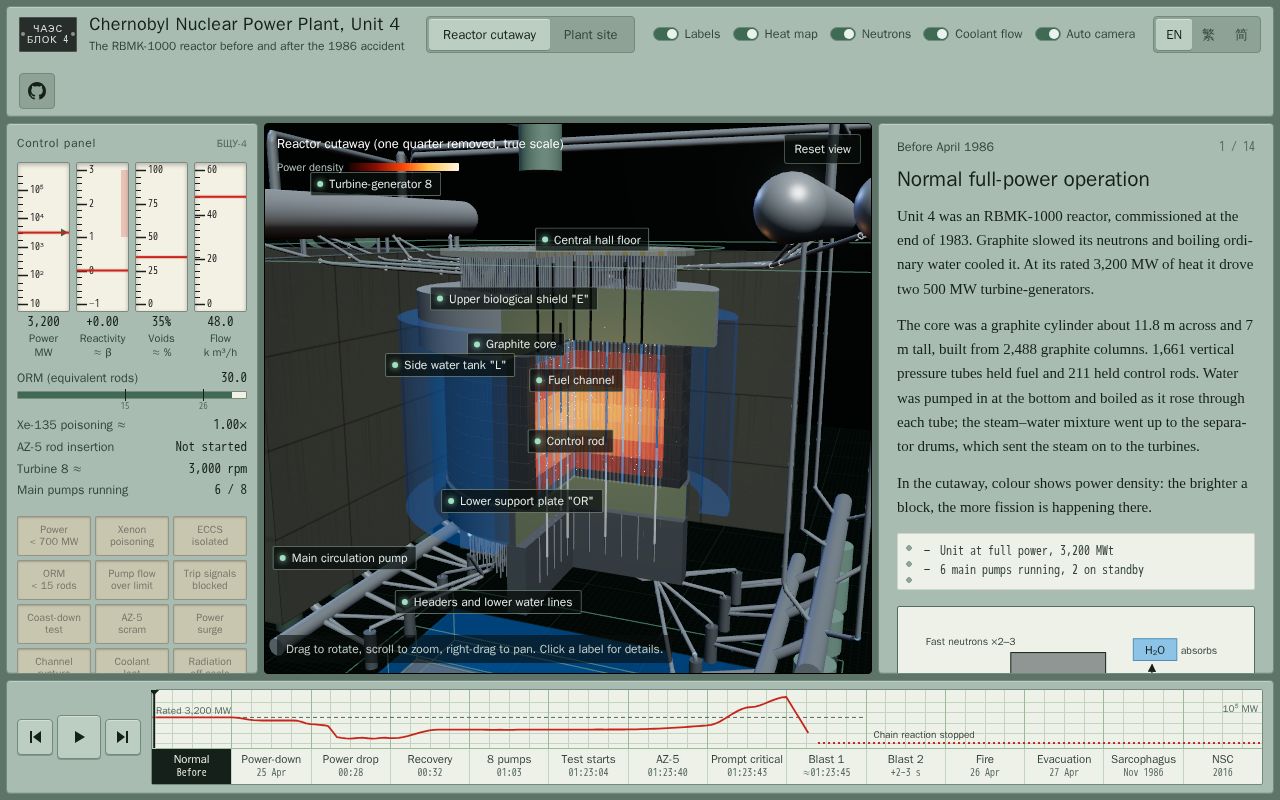Open the Upper biological shield "E" label
Screen dimensions: 1280x800
[513, 299]
